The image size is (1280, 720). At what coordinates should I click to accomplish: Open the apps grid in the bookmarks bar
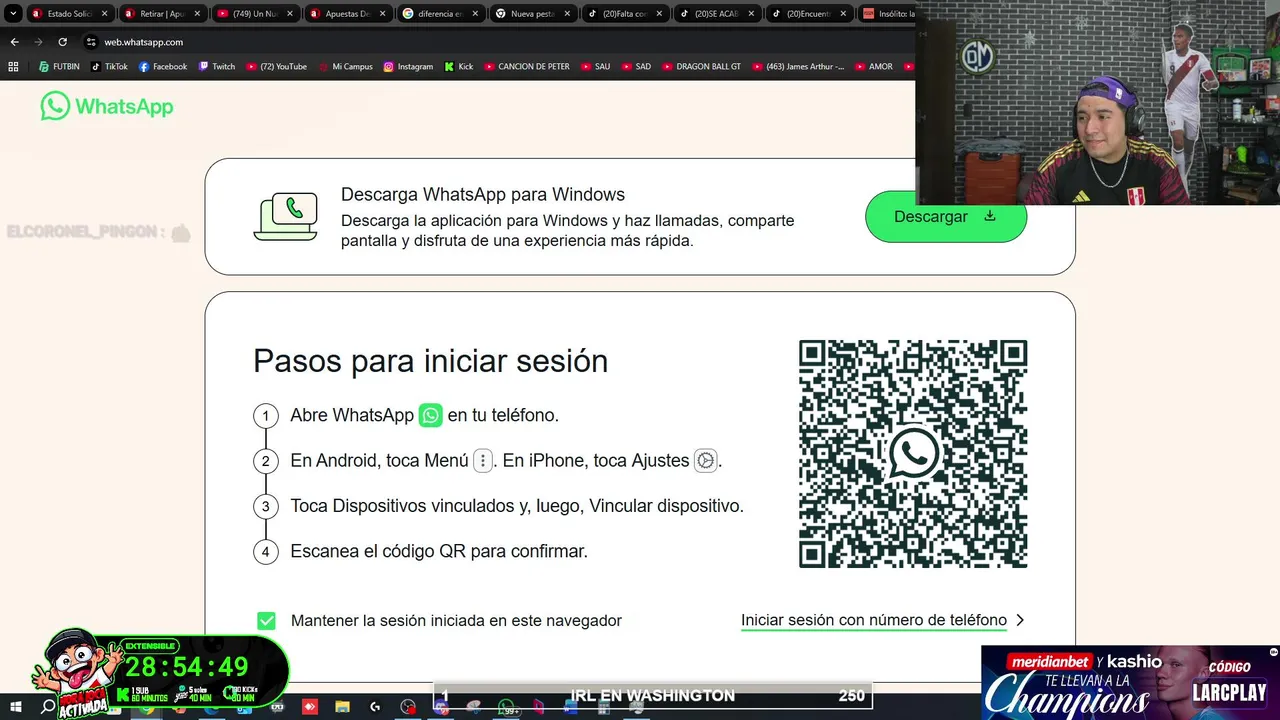coord(13,67)
